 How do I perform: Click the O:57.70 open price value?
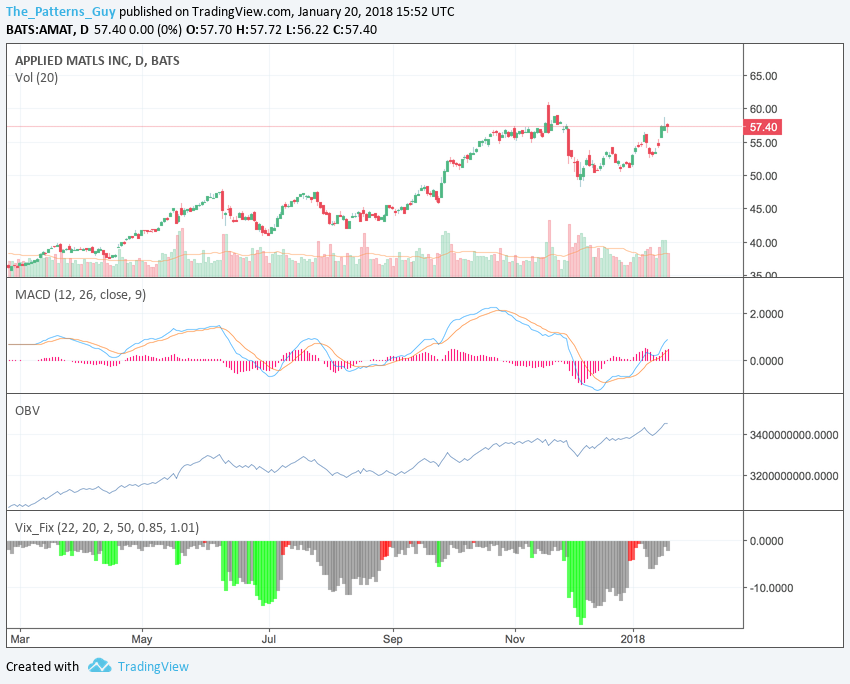click(x=209, y=30)
